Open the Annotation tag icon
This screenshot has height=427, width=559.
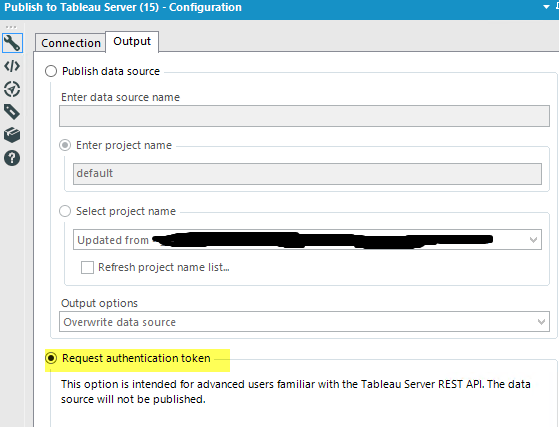pyautogui.click(x=12, y=112)
